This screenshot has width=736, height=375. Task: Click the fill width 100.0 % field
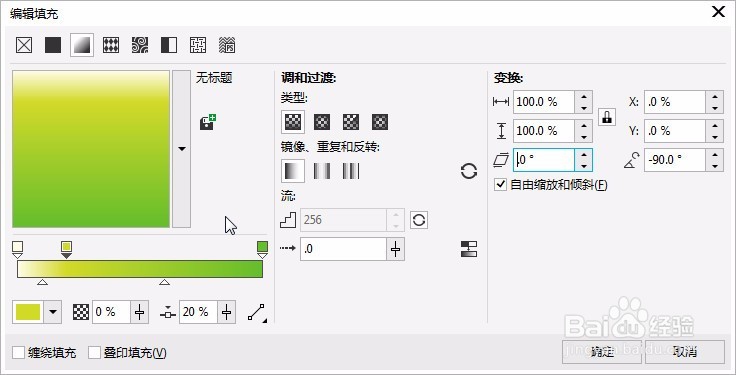(544, 102)
